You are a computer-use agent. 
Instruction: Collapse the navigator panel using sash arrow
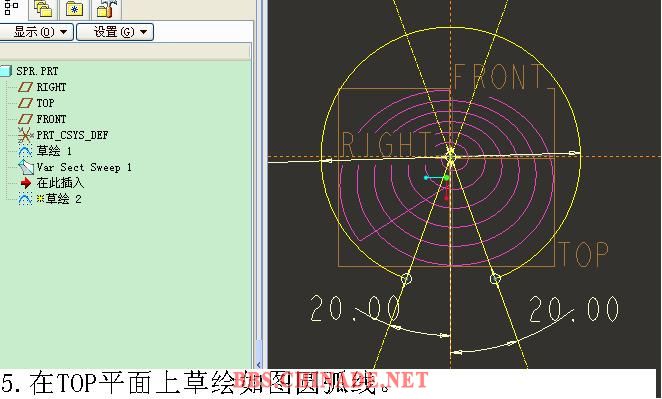click(258, 365)
